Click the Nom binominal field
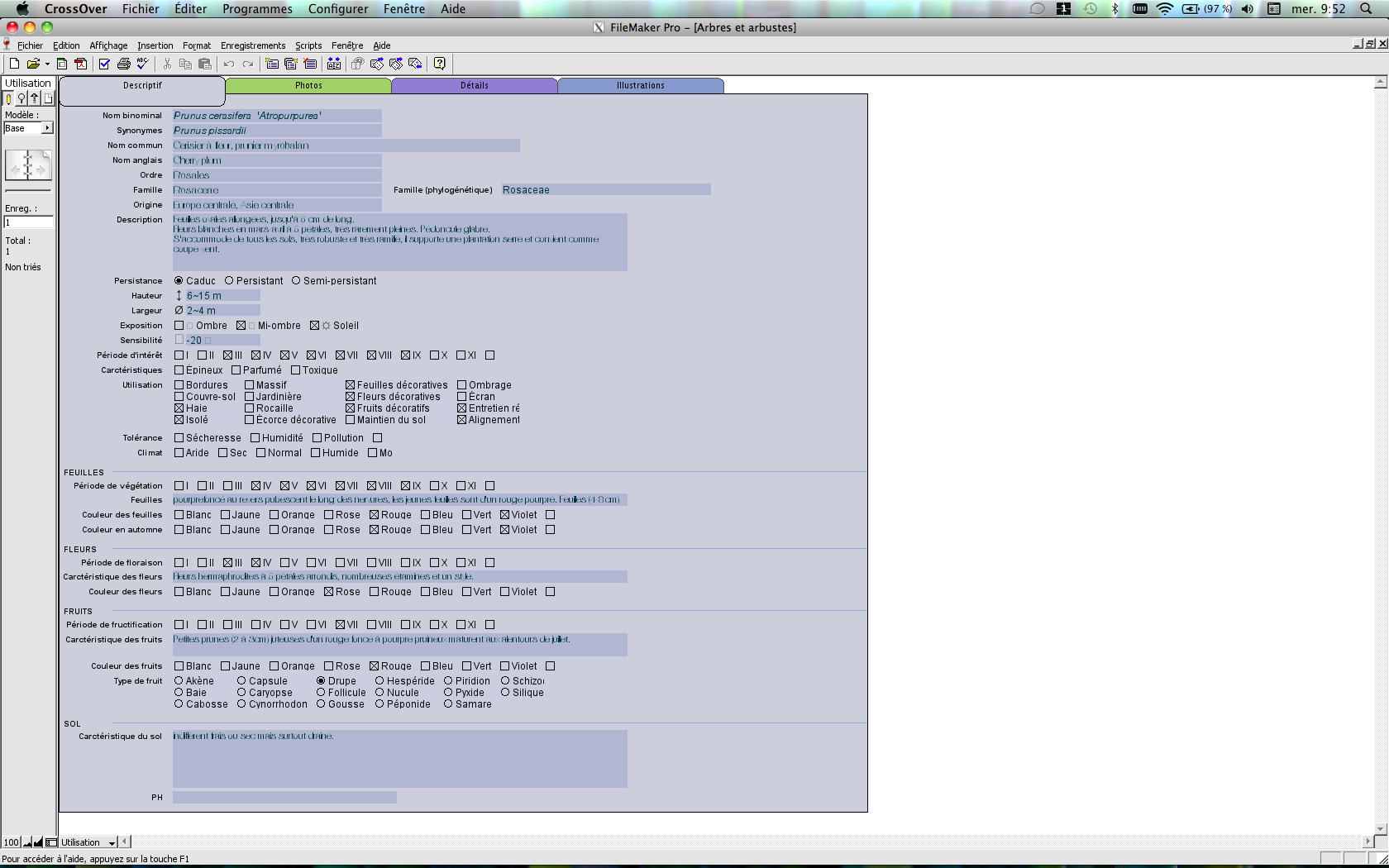 point(277,116)
